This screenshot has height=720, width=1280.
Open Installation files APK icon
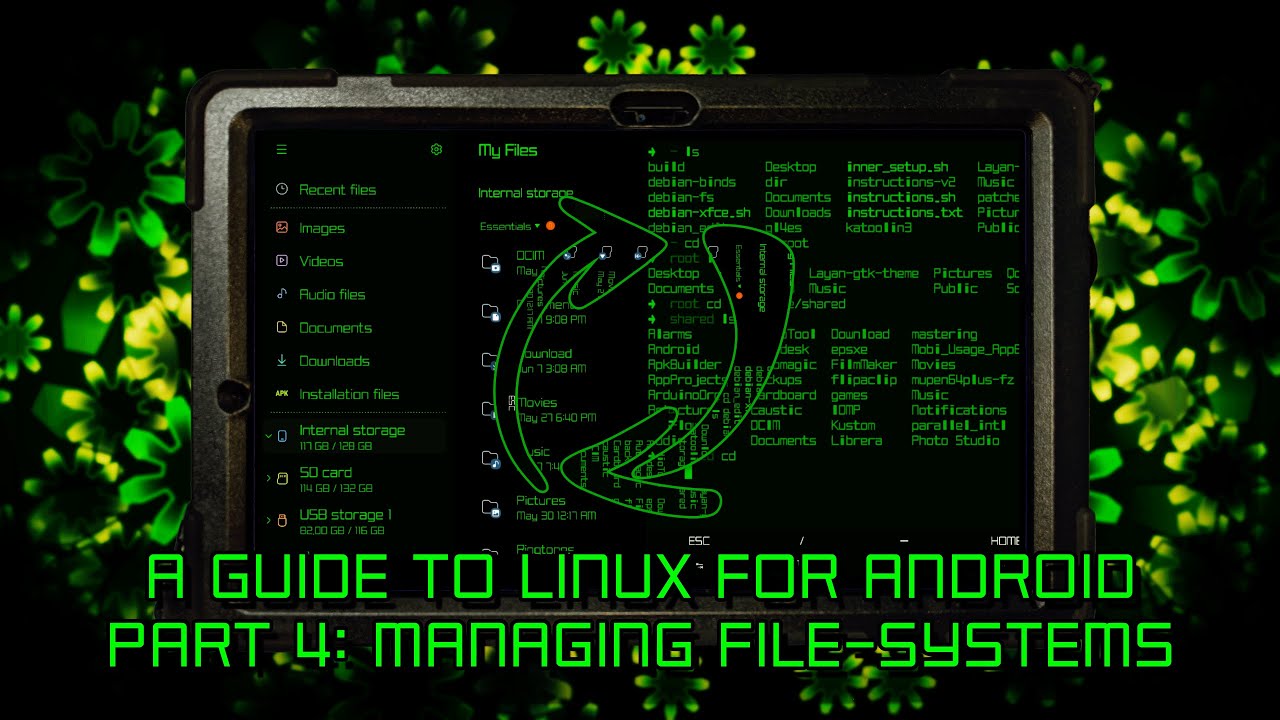tap(282, 394)
